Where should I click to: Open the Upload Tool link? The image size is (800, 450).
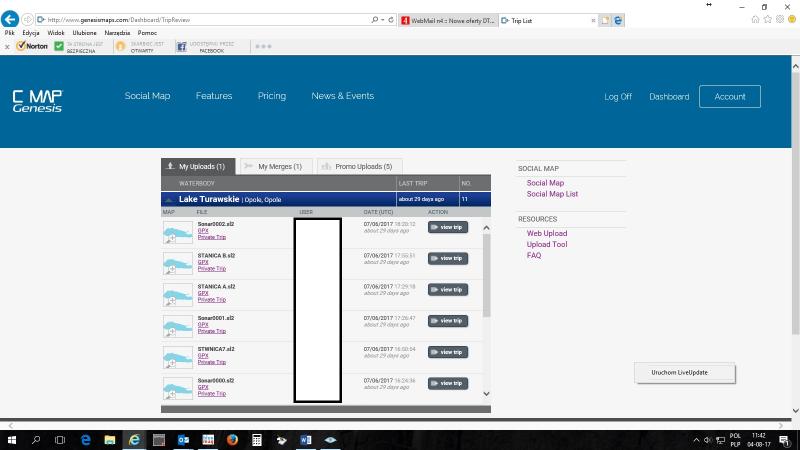point(547,244)
